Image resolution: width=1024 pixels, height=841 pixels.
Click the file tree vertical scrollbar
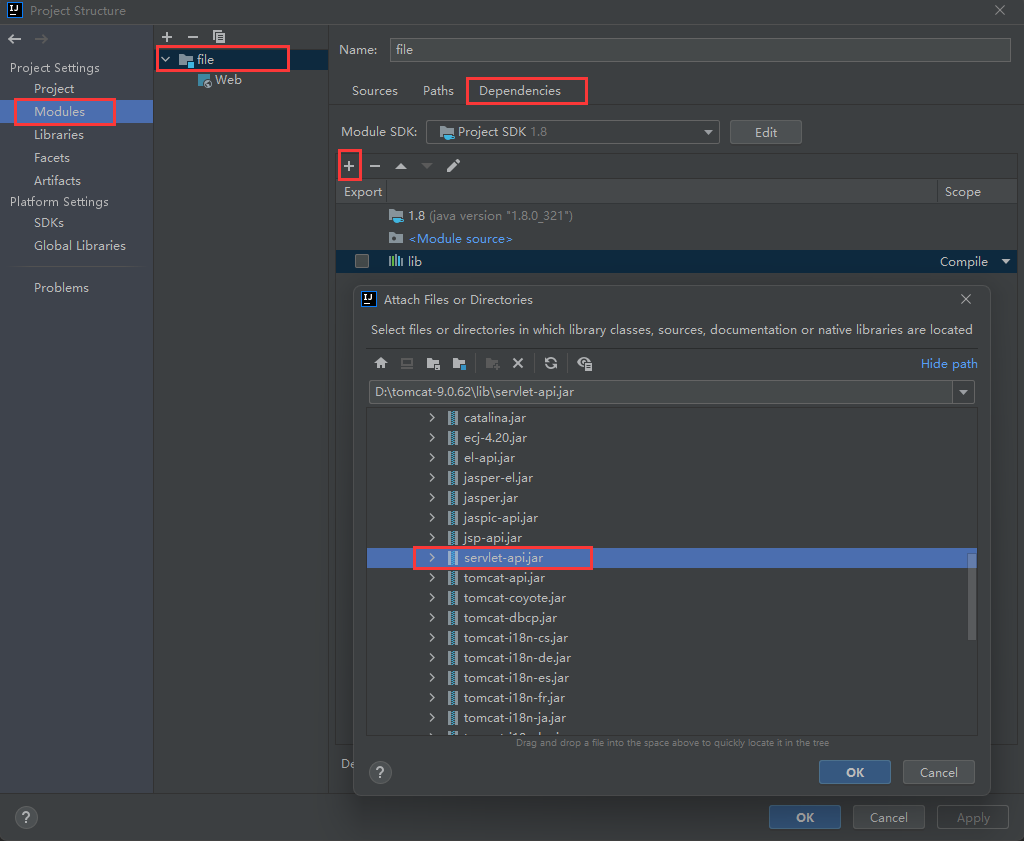[x=972, y=597]
